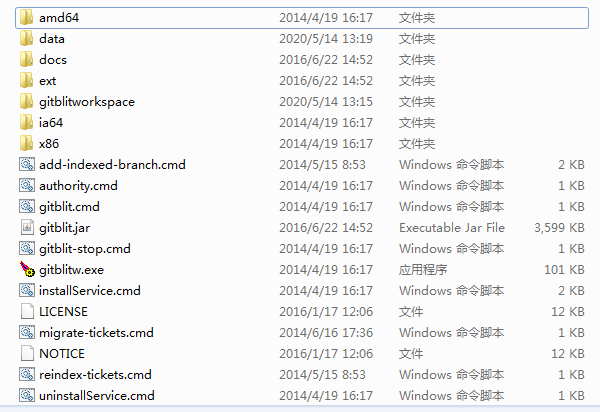Select the file name amd64

tap(59, 18)
